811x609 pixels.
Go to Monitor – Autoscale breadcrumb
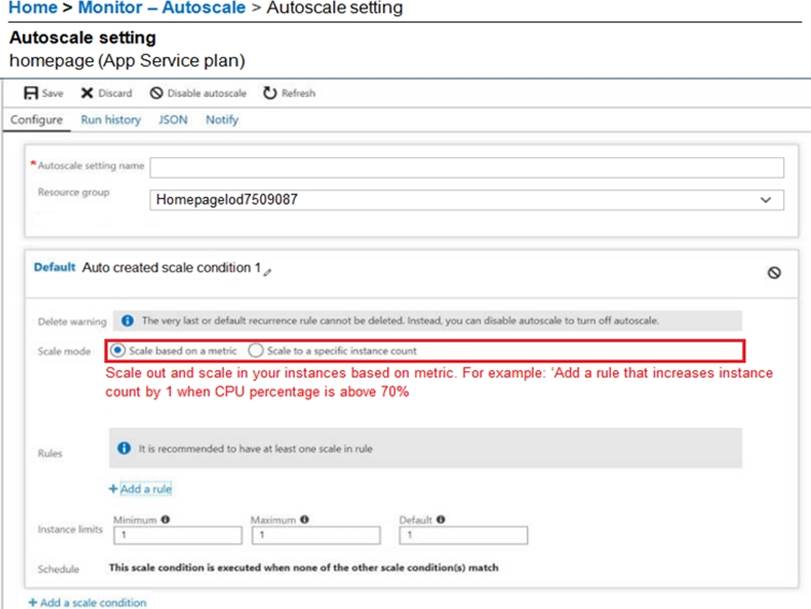(x=161, y=8)
